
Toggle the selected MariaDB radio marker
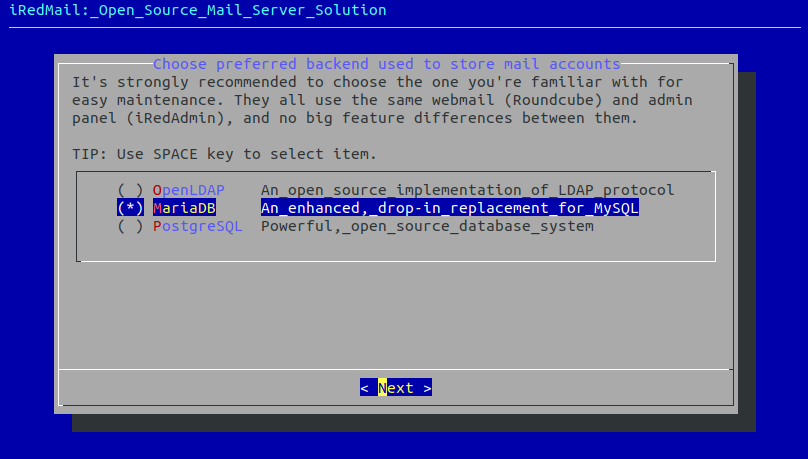pyautogui.click(x=130, y=208)
